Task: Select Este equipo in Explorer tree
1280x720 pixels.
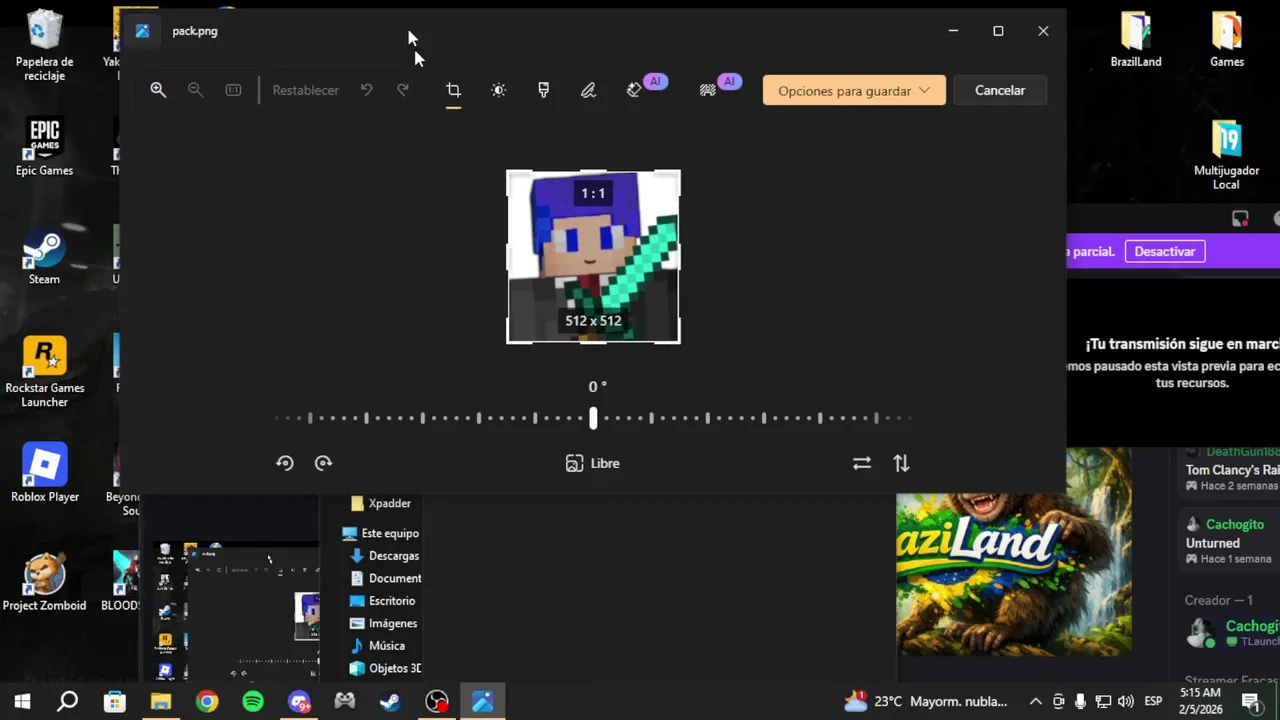Action: tap(380, 533)
